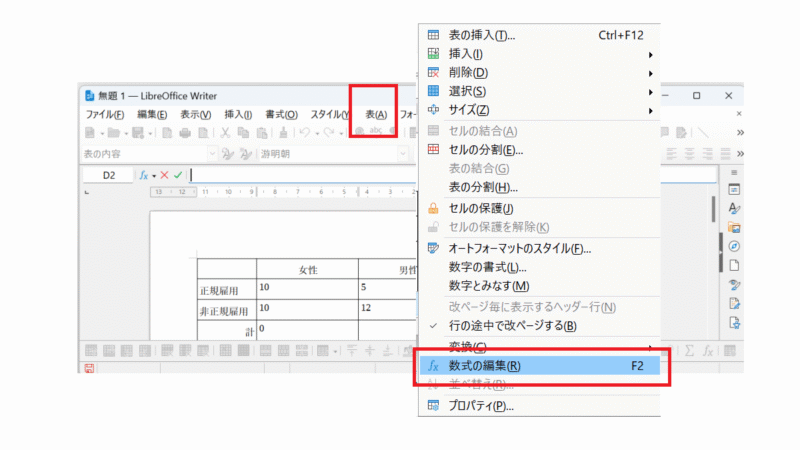800x450 pixels.
Task: Click the D2 cell reference box
Action: [x=109, y=175]
